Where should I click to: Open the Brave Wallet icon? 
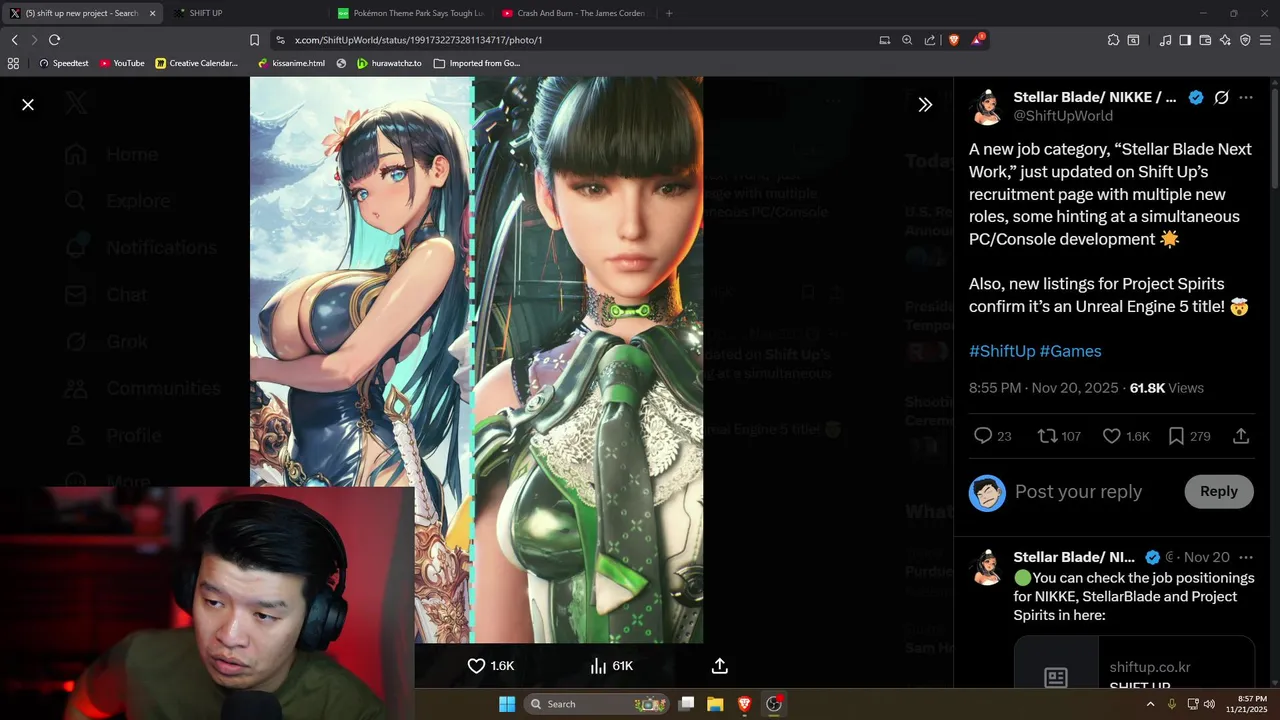1205,40
